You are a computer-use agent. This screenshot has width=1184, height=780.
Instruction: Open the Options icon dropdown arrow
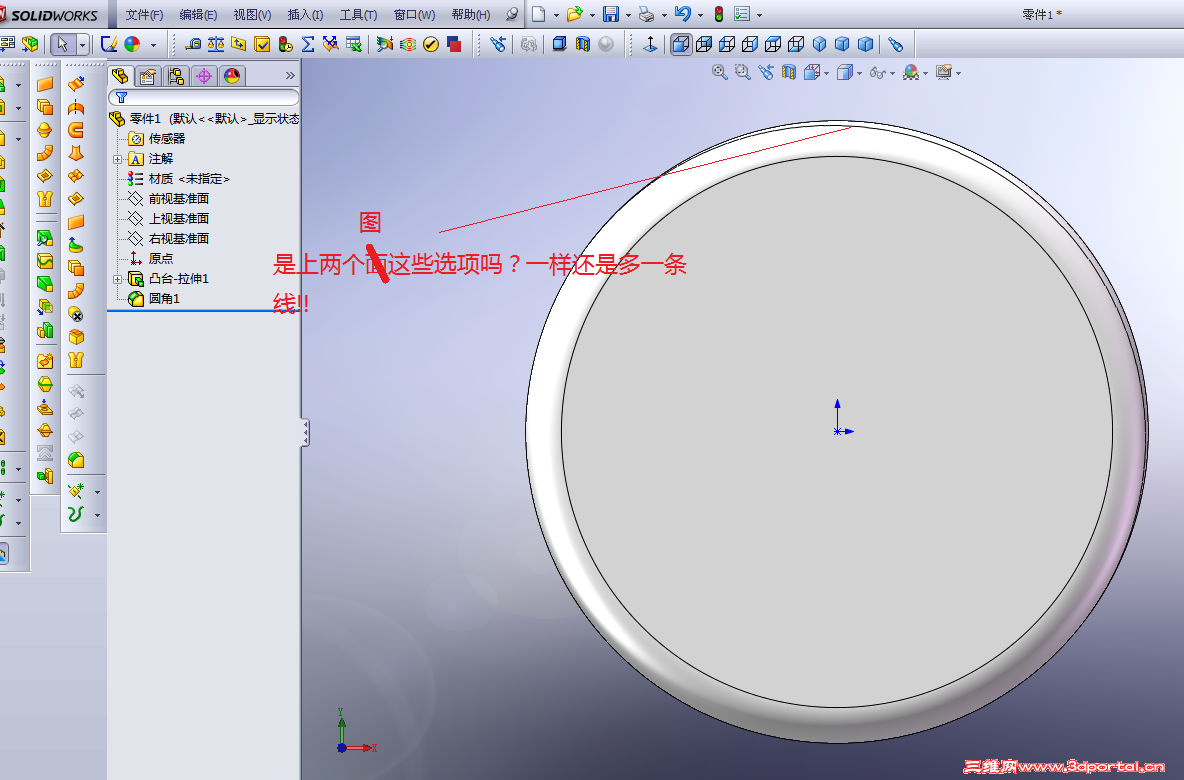[x=760, y=14]
